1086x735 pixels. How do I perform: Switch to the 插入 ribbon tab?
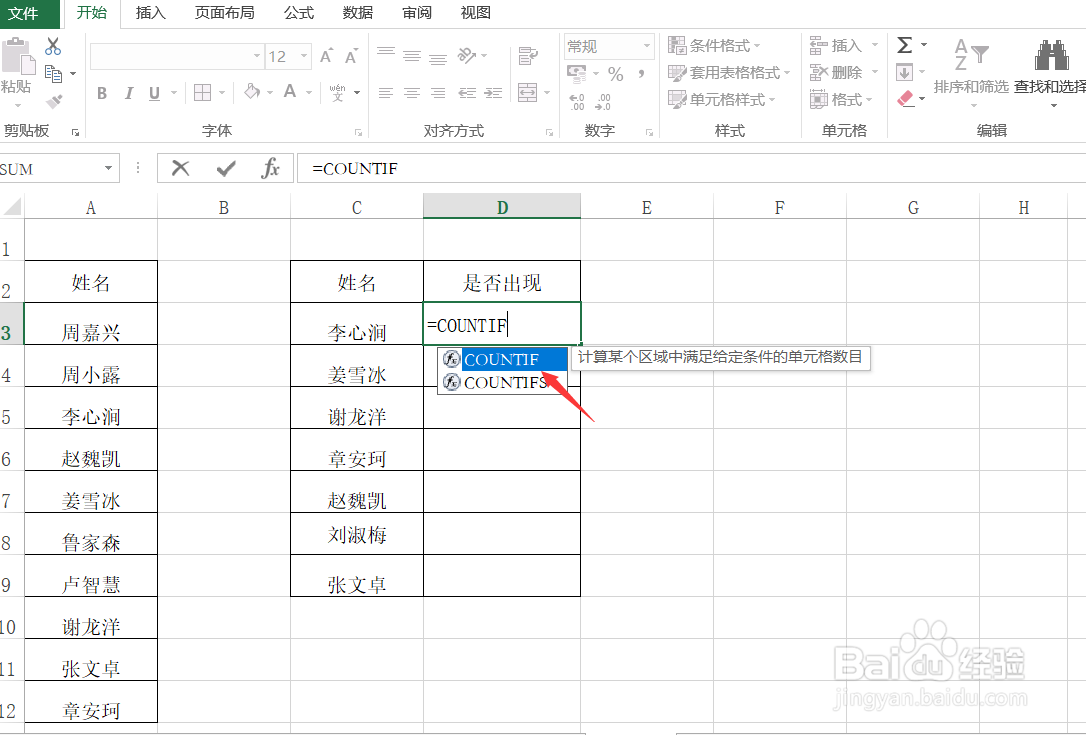click(x=150, y=14)
